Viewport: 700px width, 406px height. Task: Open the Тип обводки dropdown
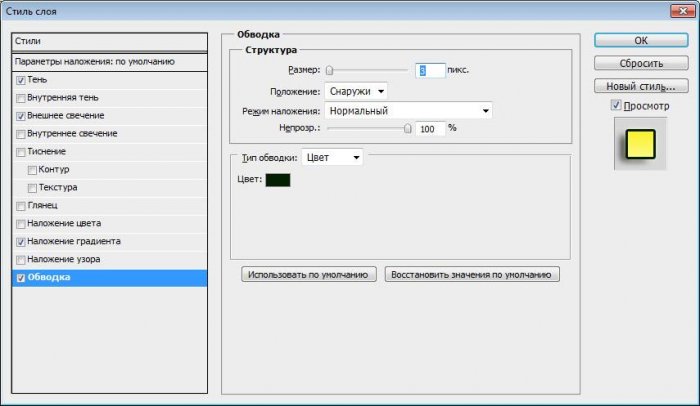(333, 158)
